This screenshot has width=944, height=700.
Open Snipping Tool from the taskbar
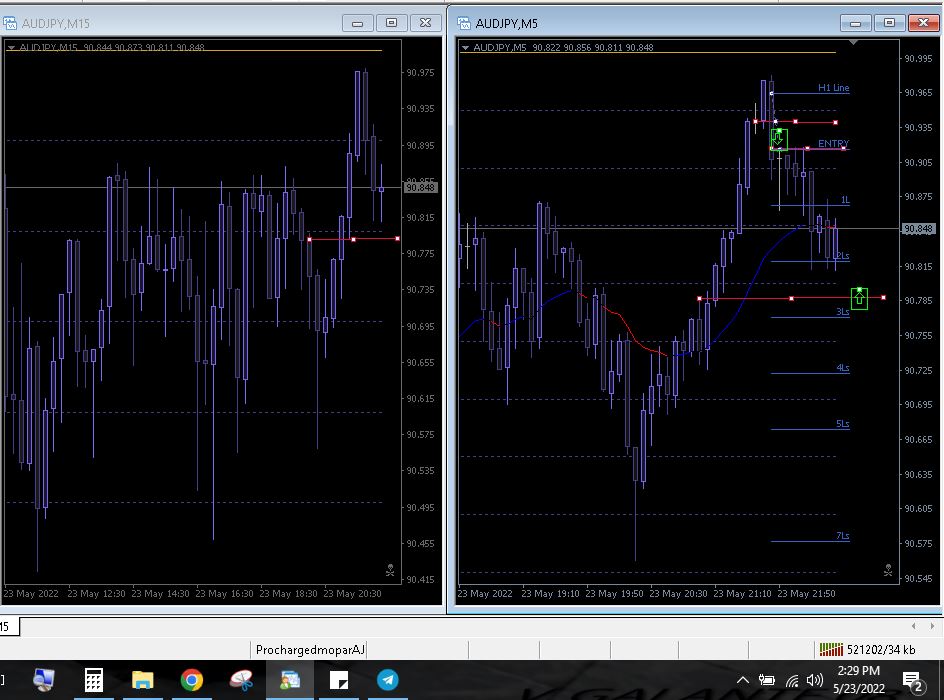pos(241,680)
